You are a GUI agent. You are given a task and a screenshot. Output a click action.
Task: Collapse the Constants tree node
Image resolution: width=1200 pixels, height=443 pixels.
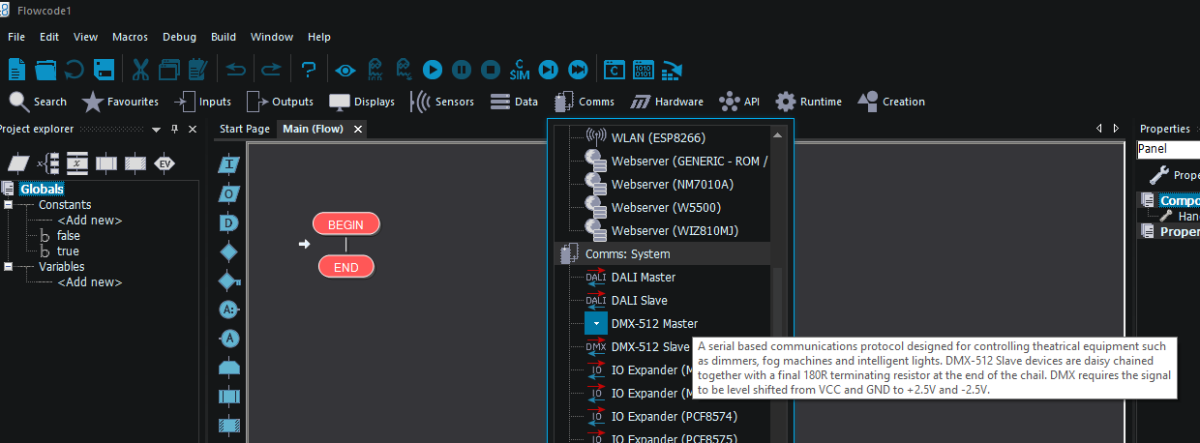click(9, 205)
